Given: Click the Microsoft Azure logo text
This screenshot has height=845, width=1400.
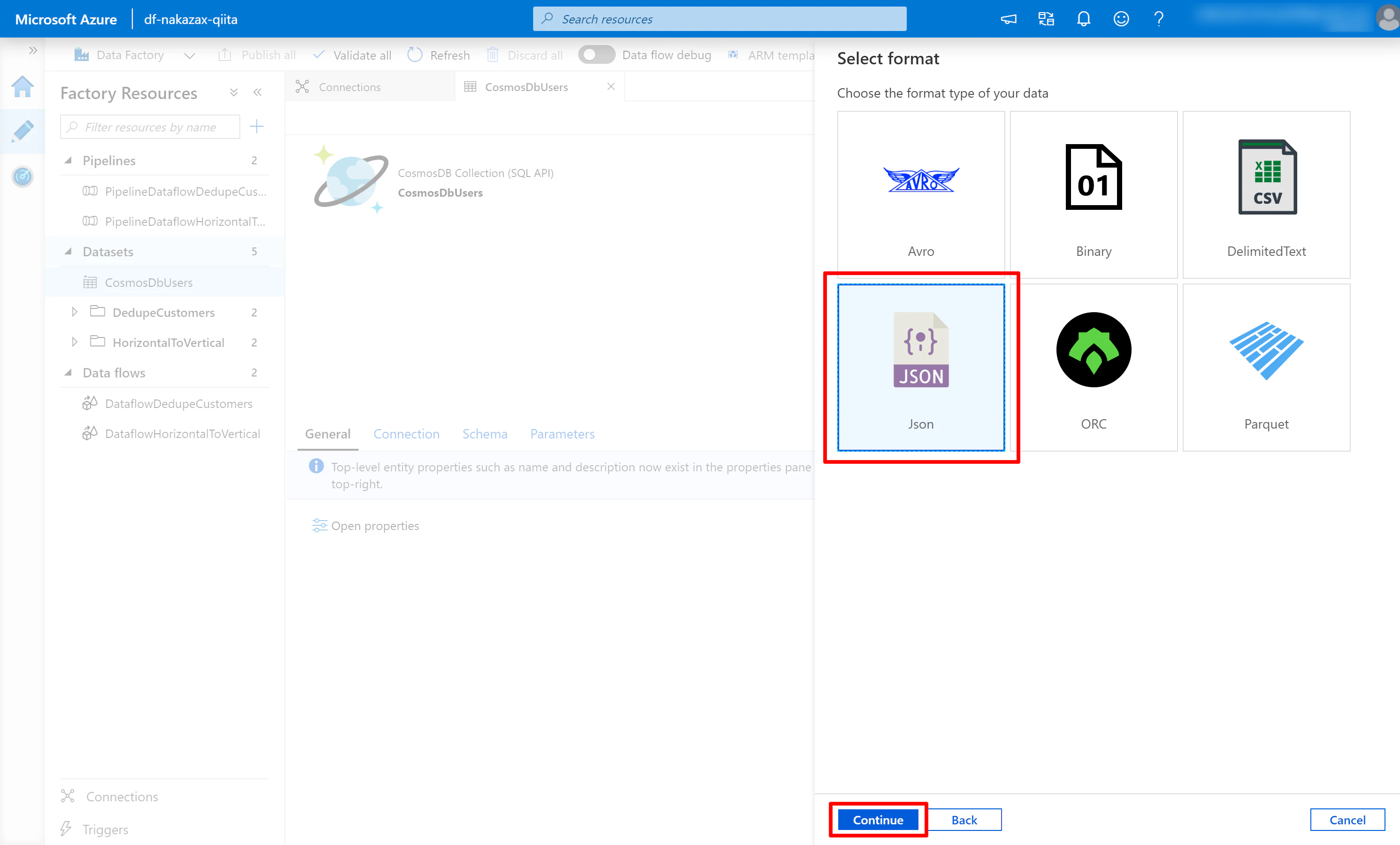Looking at the screenshot, I should pyautogui.click(x=66, y=19).
